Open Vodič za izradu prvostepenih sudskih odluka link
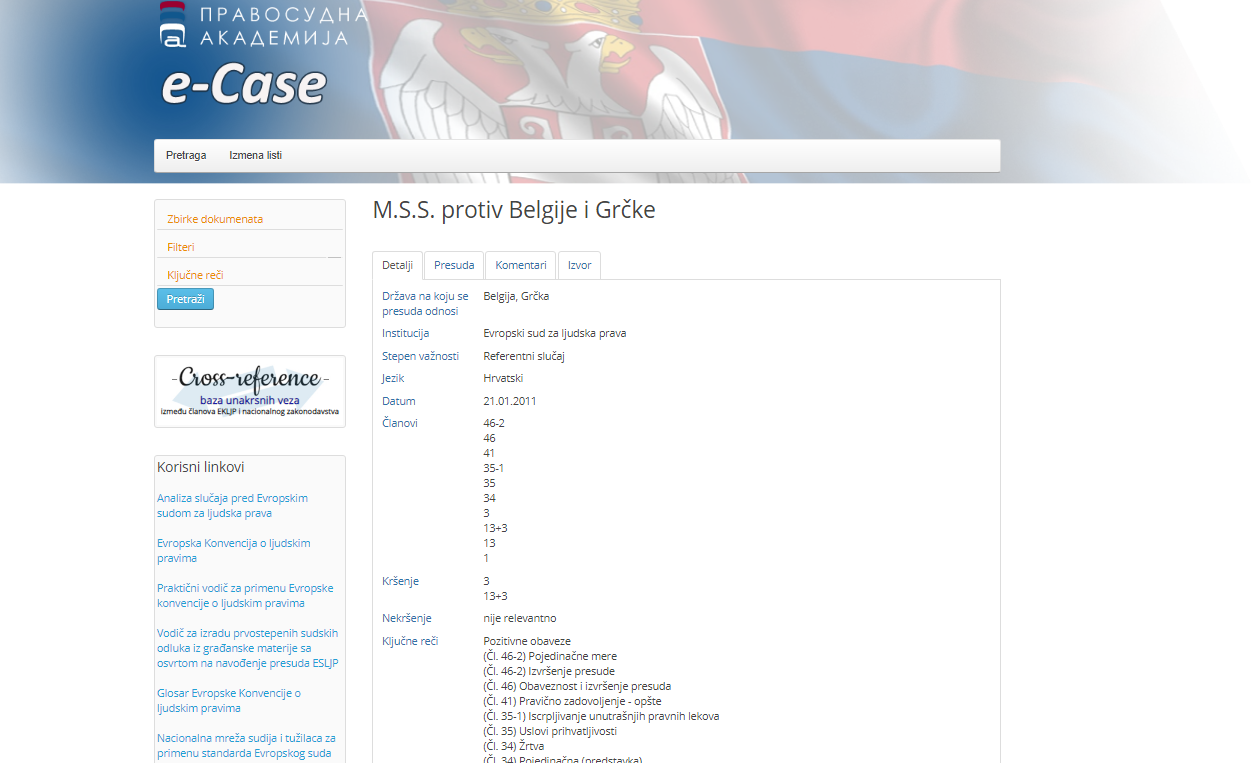The height and width of the screenshot is (775, 1251). click(248, 648)
